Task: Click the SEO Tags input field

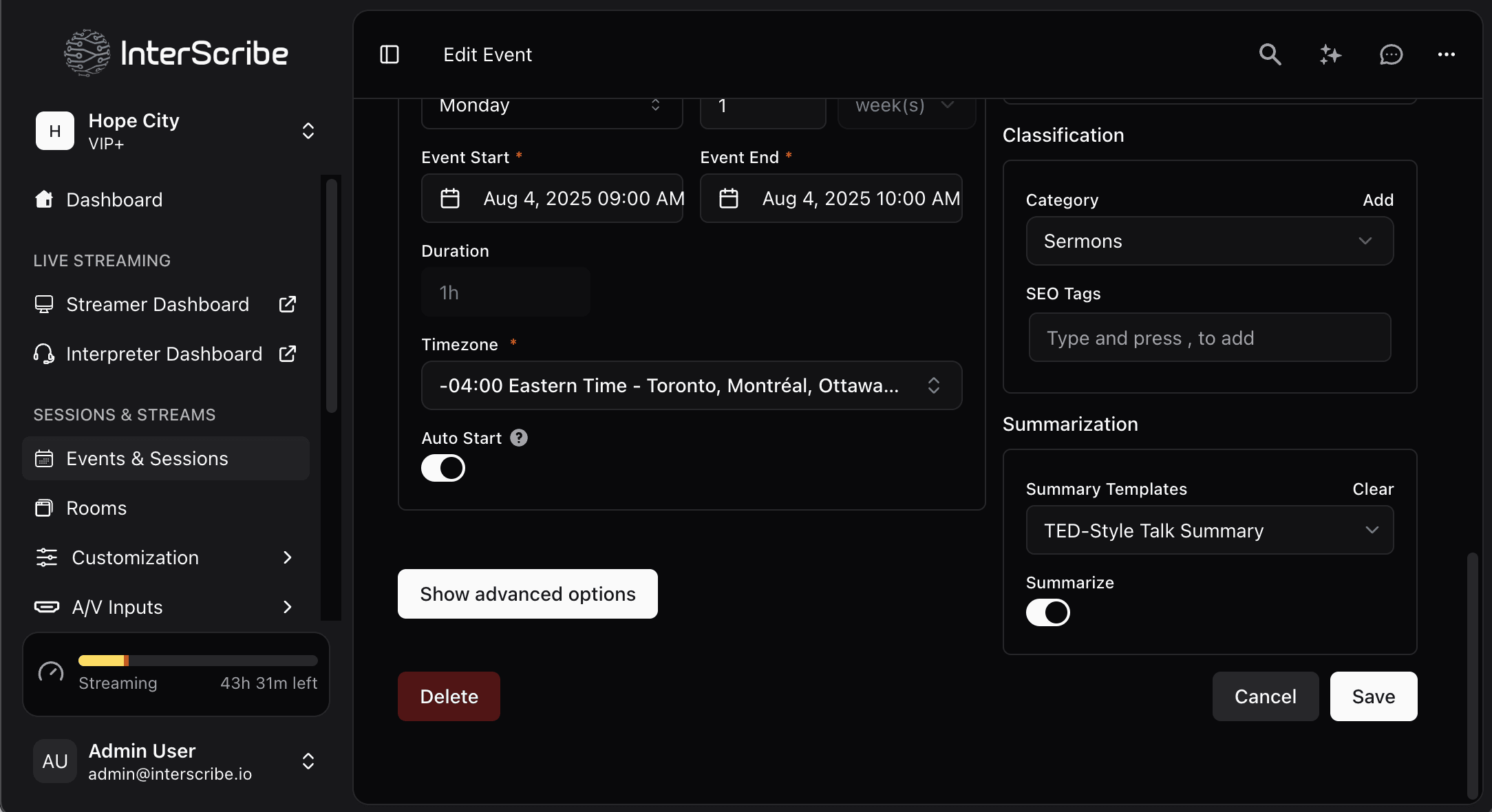Action: coord(1210,337)
